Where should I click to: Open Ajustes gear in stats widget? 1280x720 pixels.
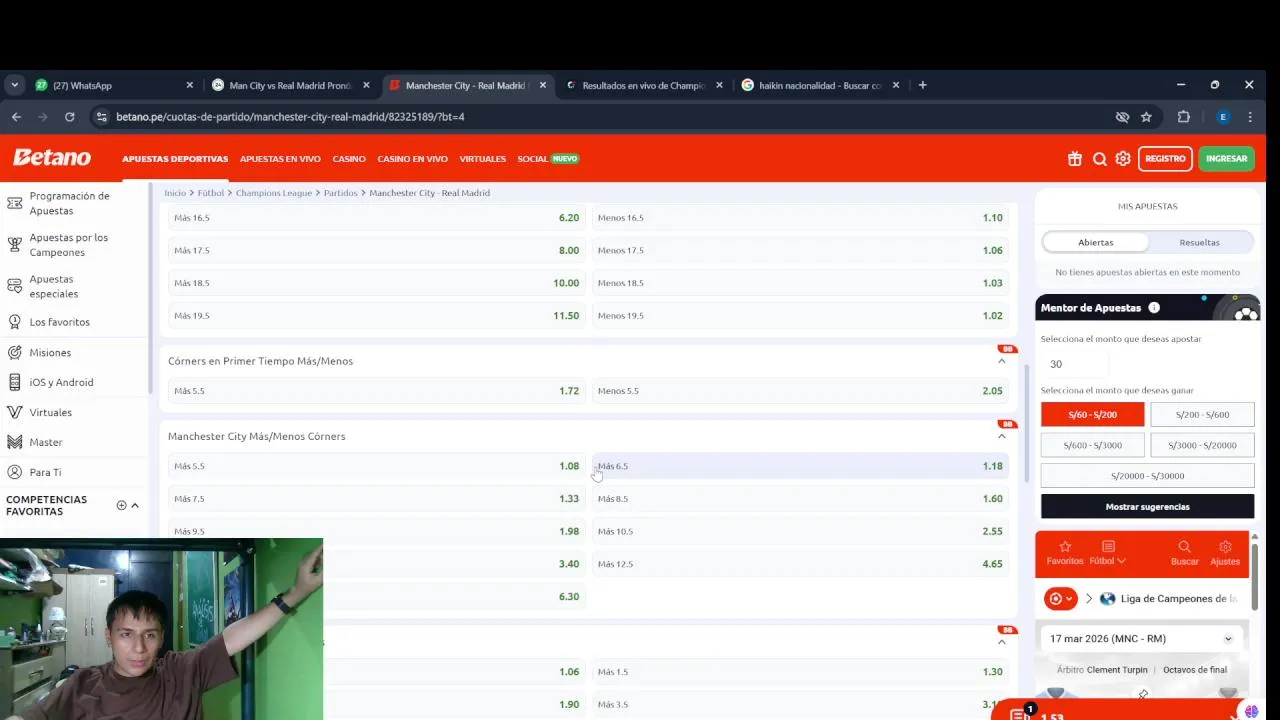(x=1225, y=553)
